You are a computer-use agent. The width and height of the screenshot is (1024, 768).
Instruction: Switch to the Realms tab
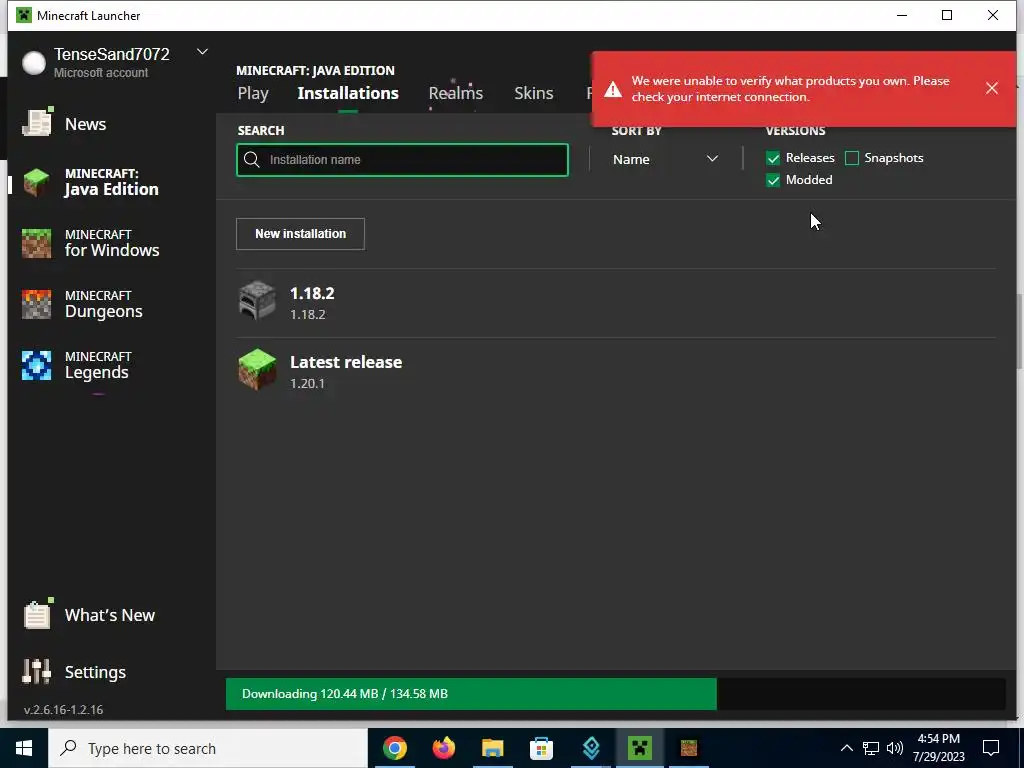pyautogui.click(x=456, y=93)
